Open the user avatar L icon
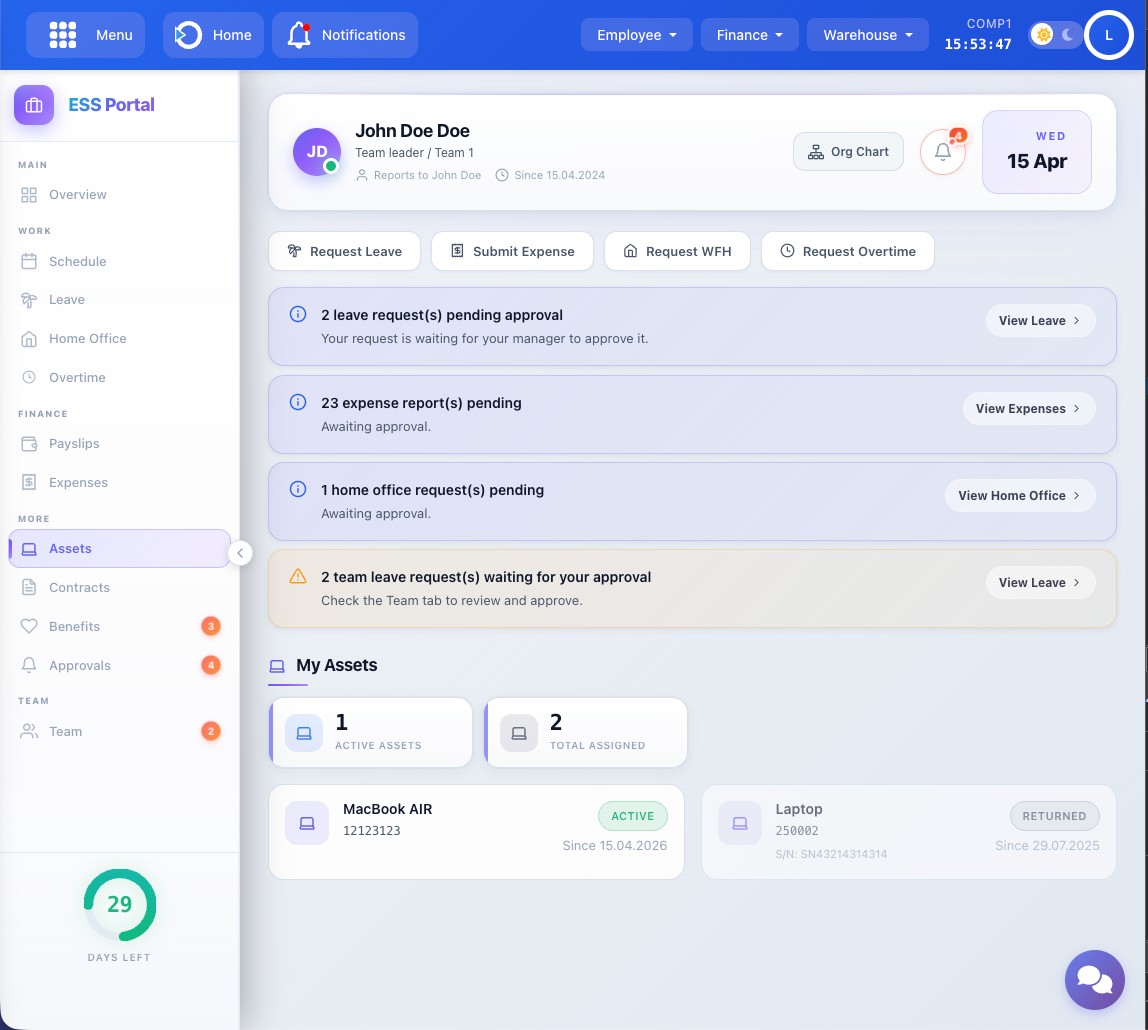This screenshot has height=1030, width=1148. [1108, 35]
